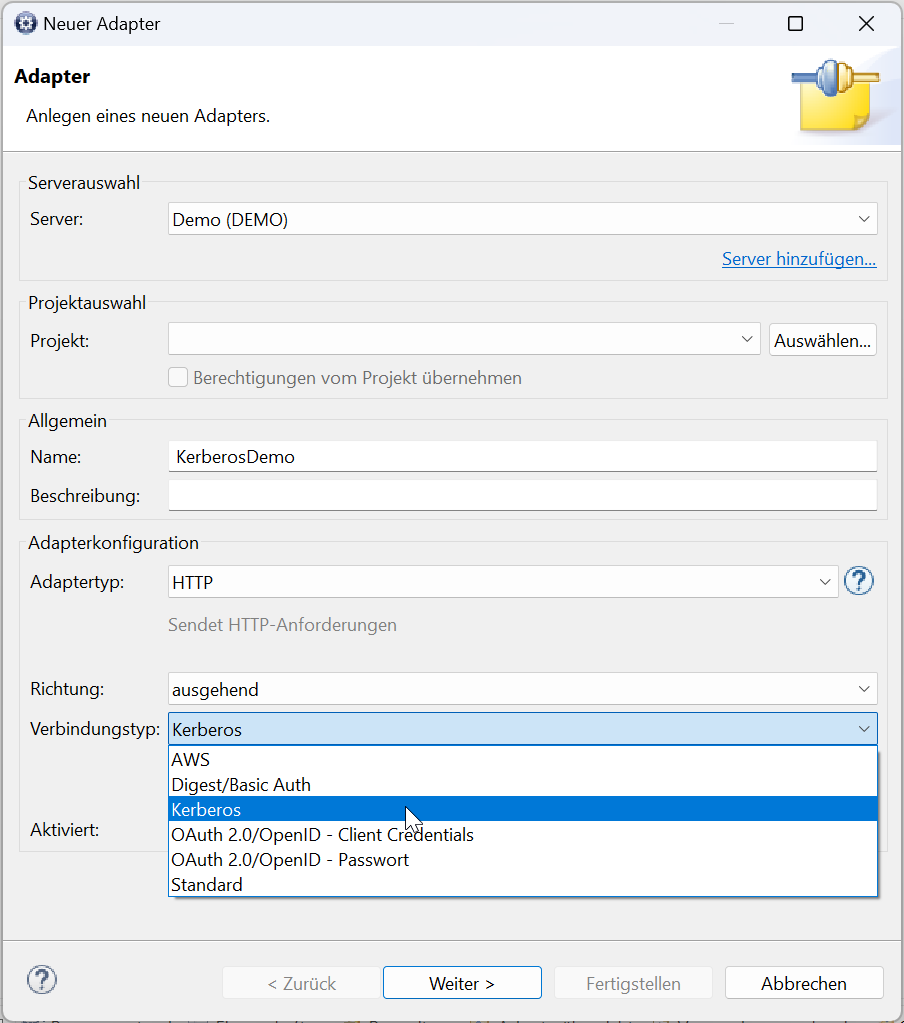Select the Standard connection type
Viewport: 904px width, 1023px height.
[x=522, y=884]
